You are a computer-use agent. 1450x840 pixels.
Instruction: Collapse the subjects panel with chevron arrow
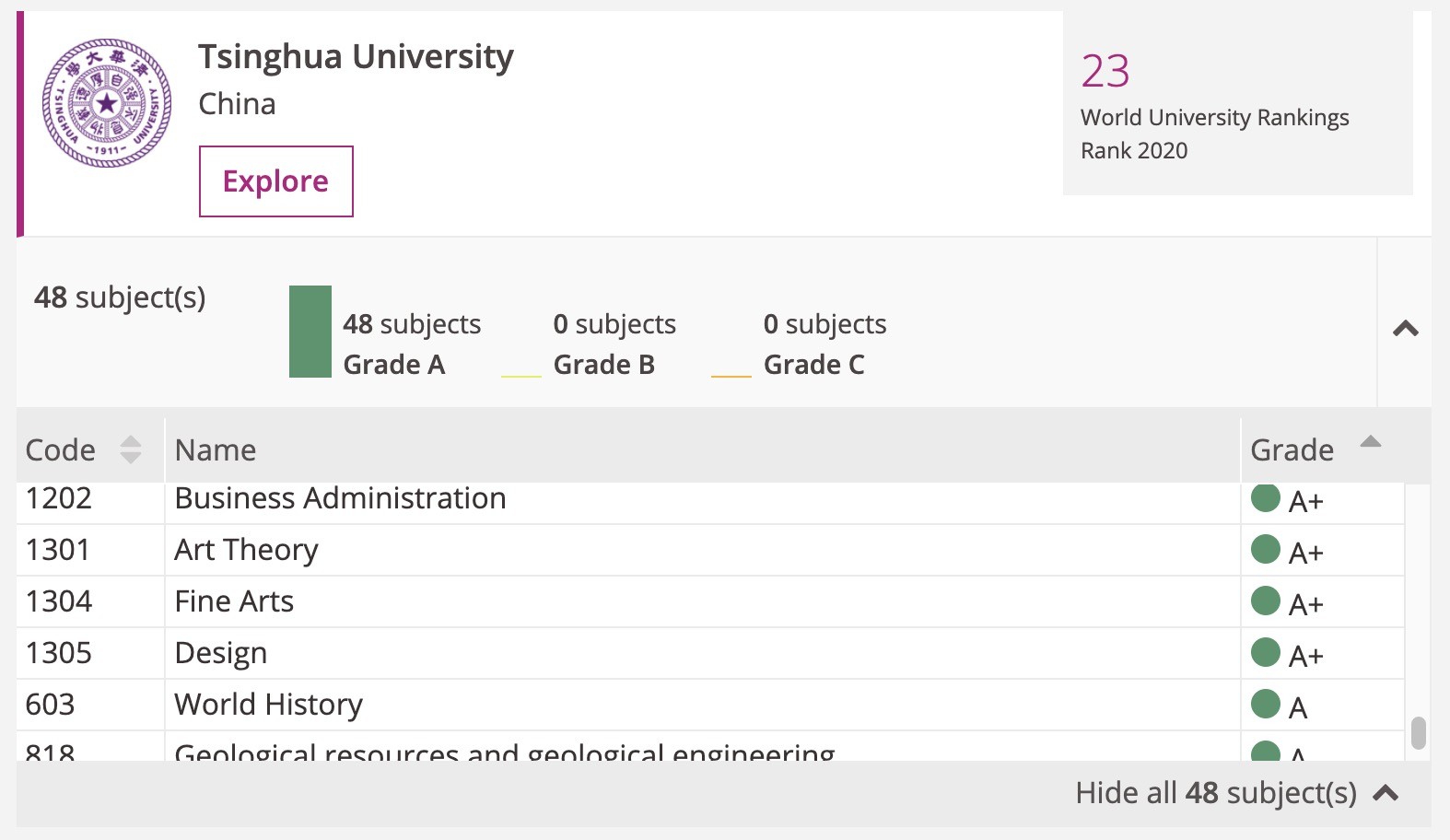point(1405,329)
